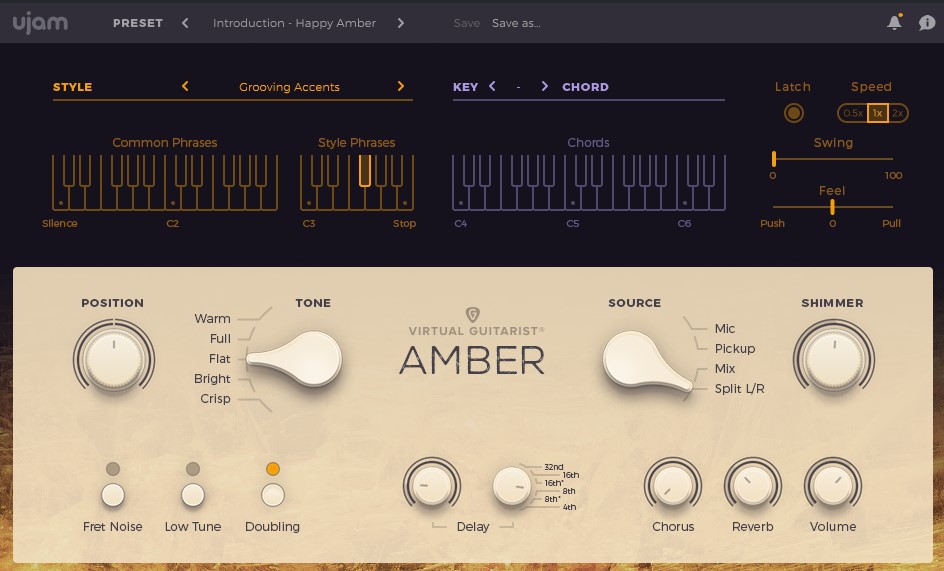This screenshot has width=944, height=571.
Task: Click the Reverb knob
Action: [752, 487]
